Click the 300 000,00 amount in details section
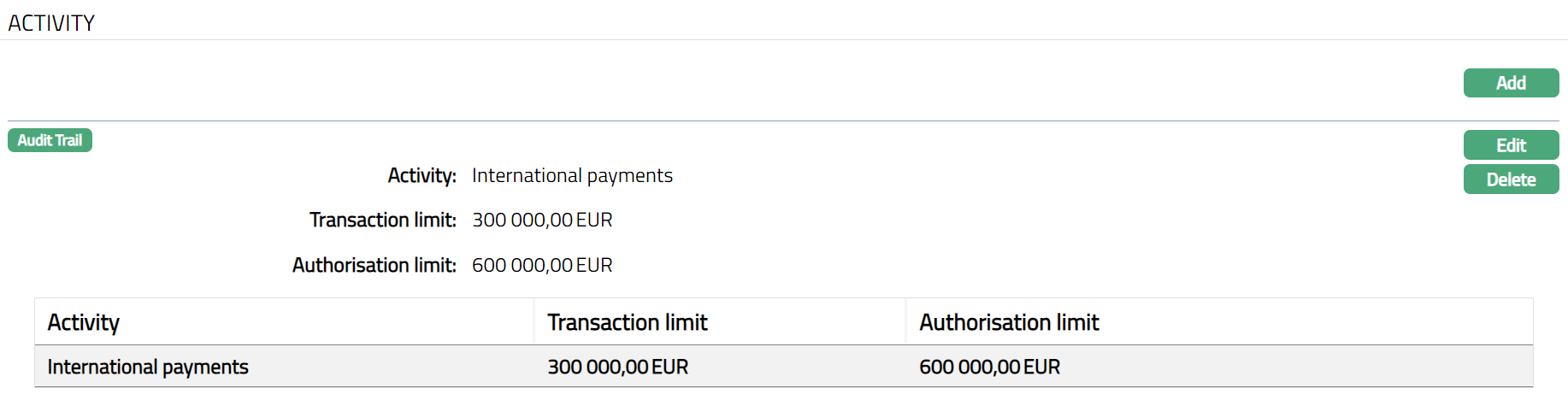The image size is (1568, 400). (x=522, y=220)
